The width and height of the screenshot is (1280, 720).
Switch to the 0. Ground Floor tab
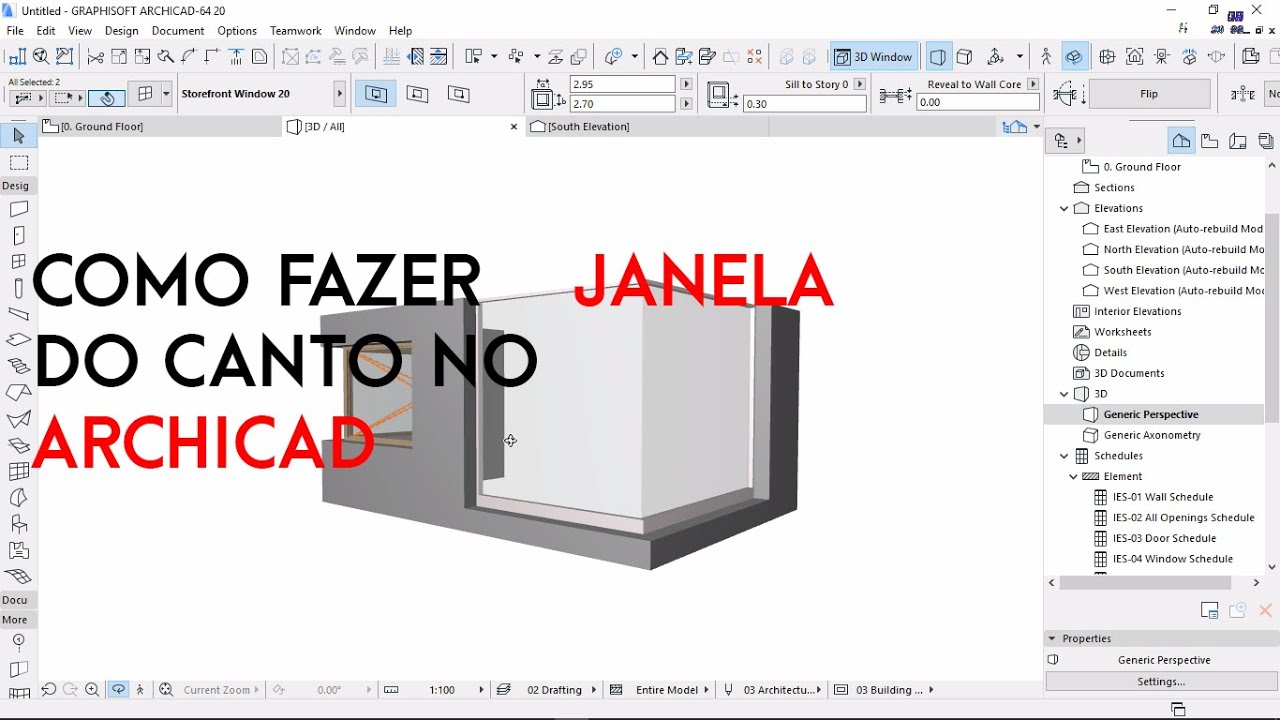(x=160, y=127)
